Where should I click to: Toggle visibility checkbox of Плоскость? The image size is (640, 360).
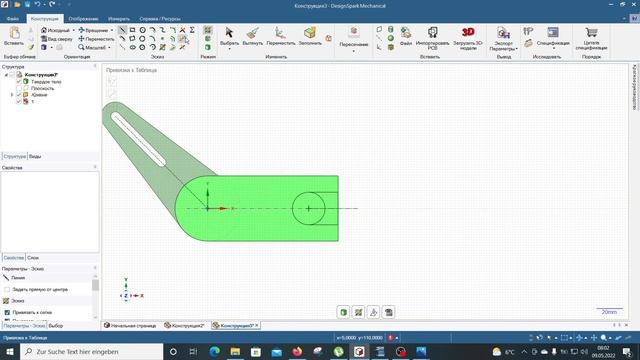pyautogui.click(x=18, y=88)
